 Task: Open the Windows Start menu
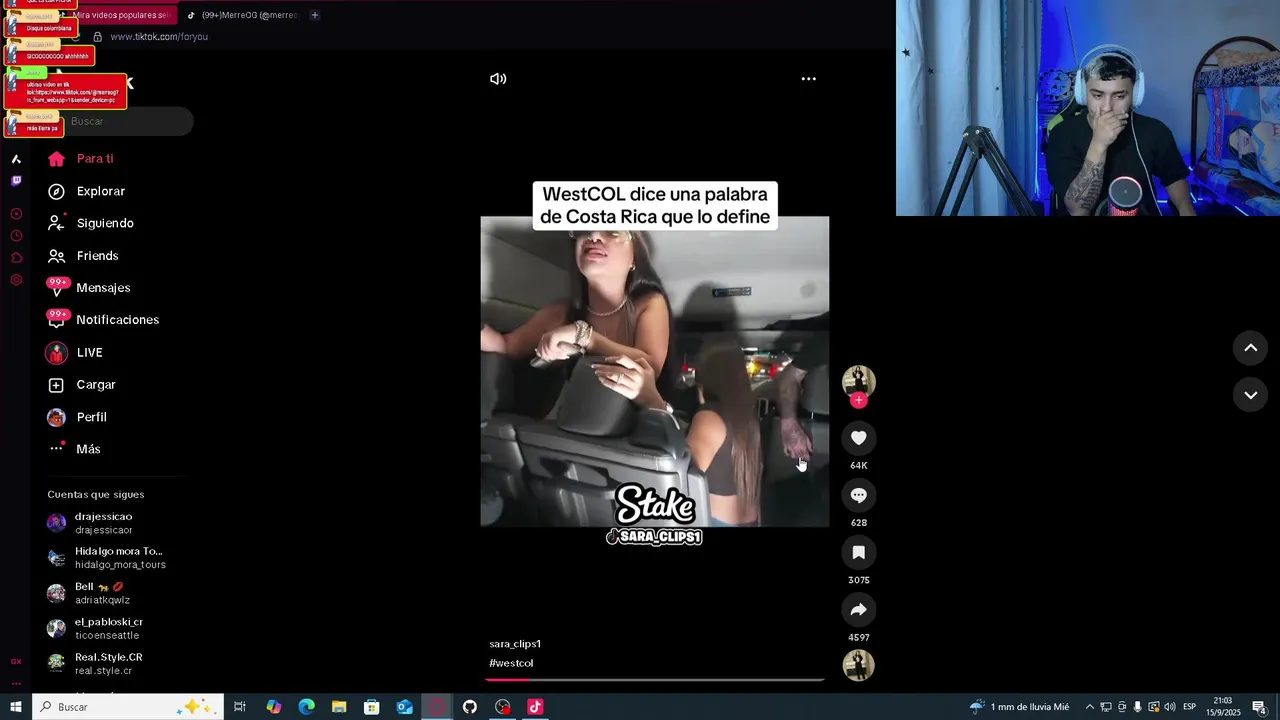click(x=16, y=707)
